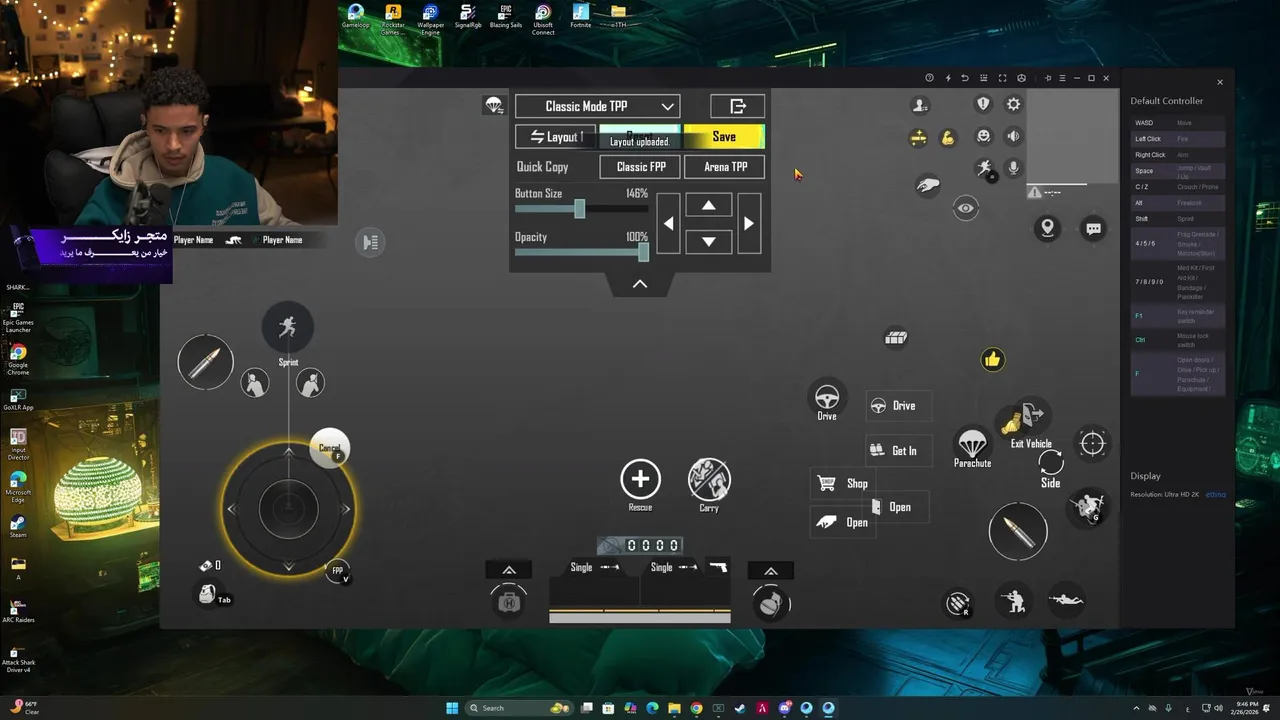Toggle the auto-sprint runner icon

[984, 168]
